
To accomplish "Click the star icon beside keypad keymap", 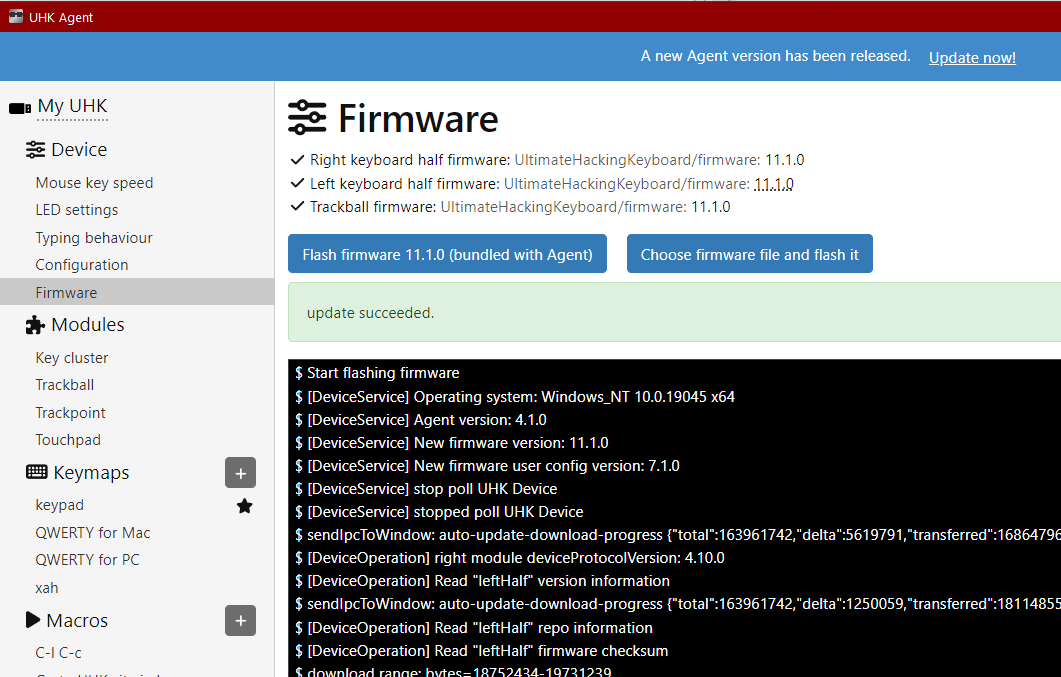I will [244, 506].
